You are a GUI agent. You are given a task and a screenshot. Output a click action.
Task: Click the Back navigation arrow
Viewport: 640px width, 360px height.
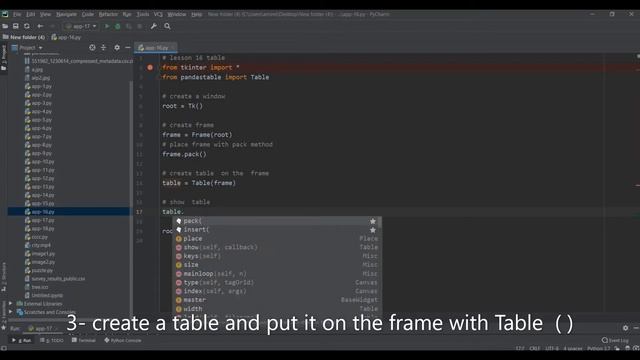(40, 26)
